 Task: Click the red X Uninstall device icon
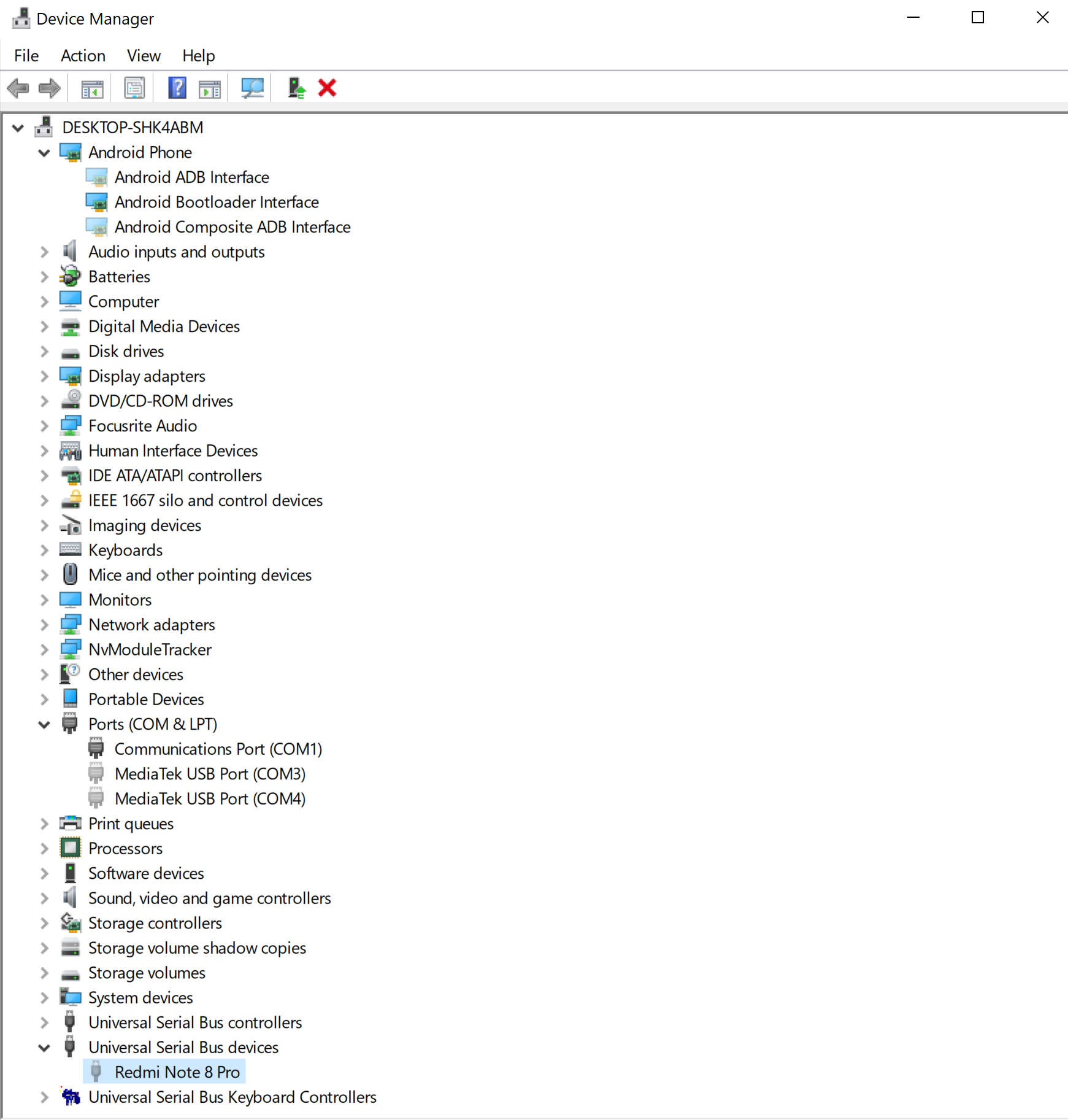point(327,88)
